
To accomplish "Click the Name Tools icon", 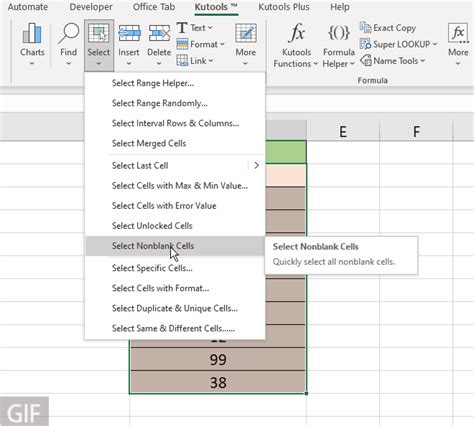I will tap(366, 60).
